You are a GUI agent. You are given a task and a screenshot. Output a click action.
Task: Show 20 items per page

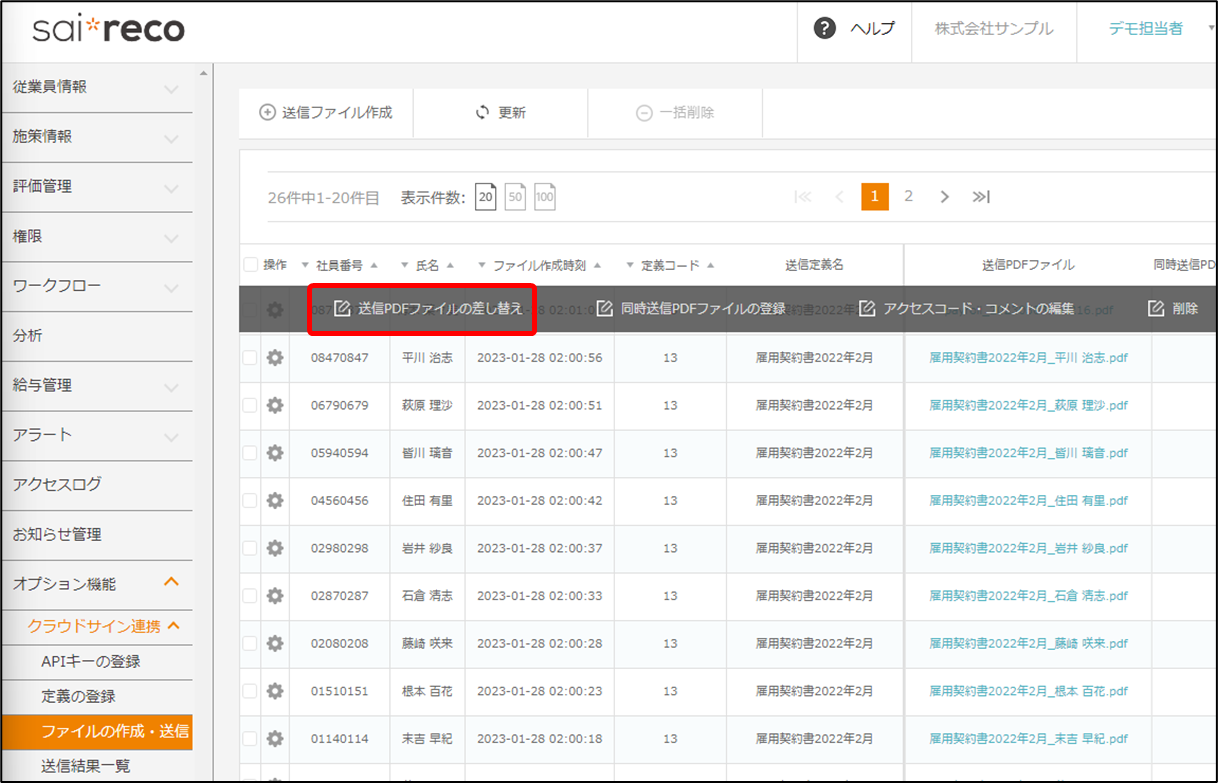[485, 197]
